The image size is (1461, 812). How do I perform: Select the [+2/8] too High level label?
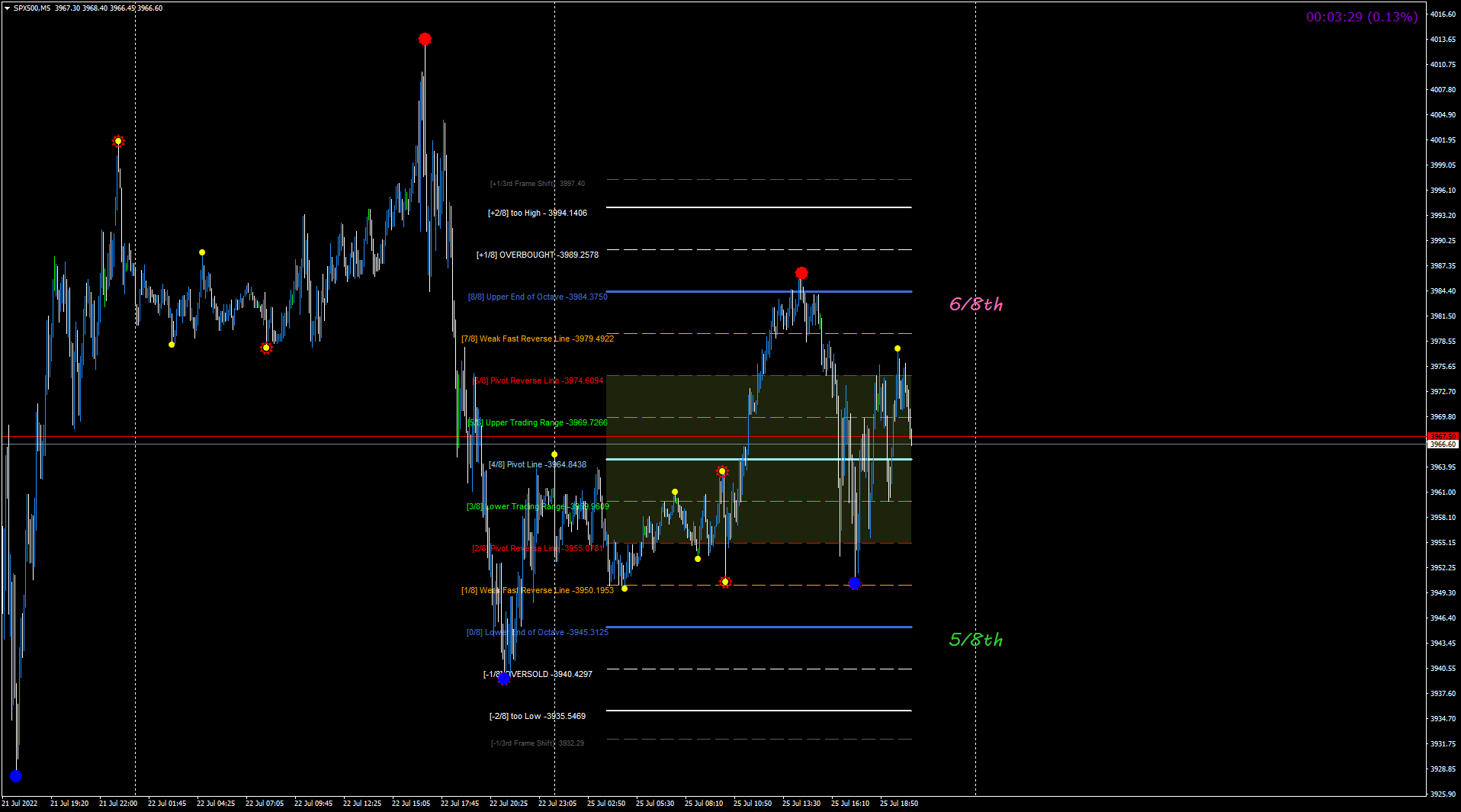pyautogui.click(x=538, y=213)
